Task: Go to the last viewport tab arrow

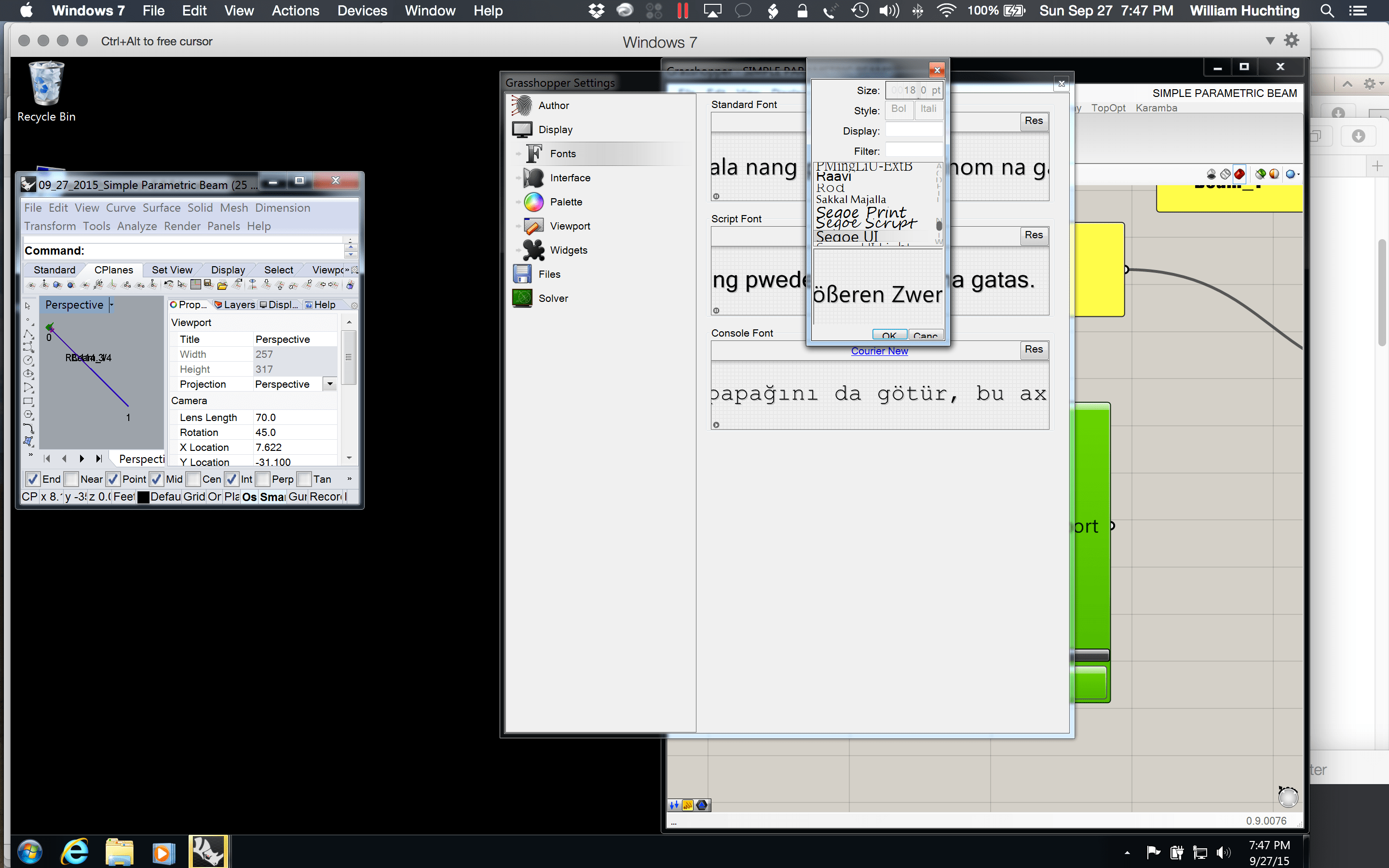Action: click(99, 459)
